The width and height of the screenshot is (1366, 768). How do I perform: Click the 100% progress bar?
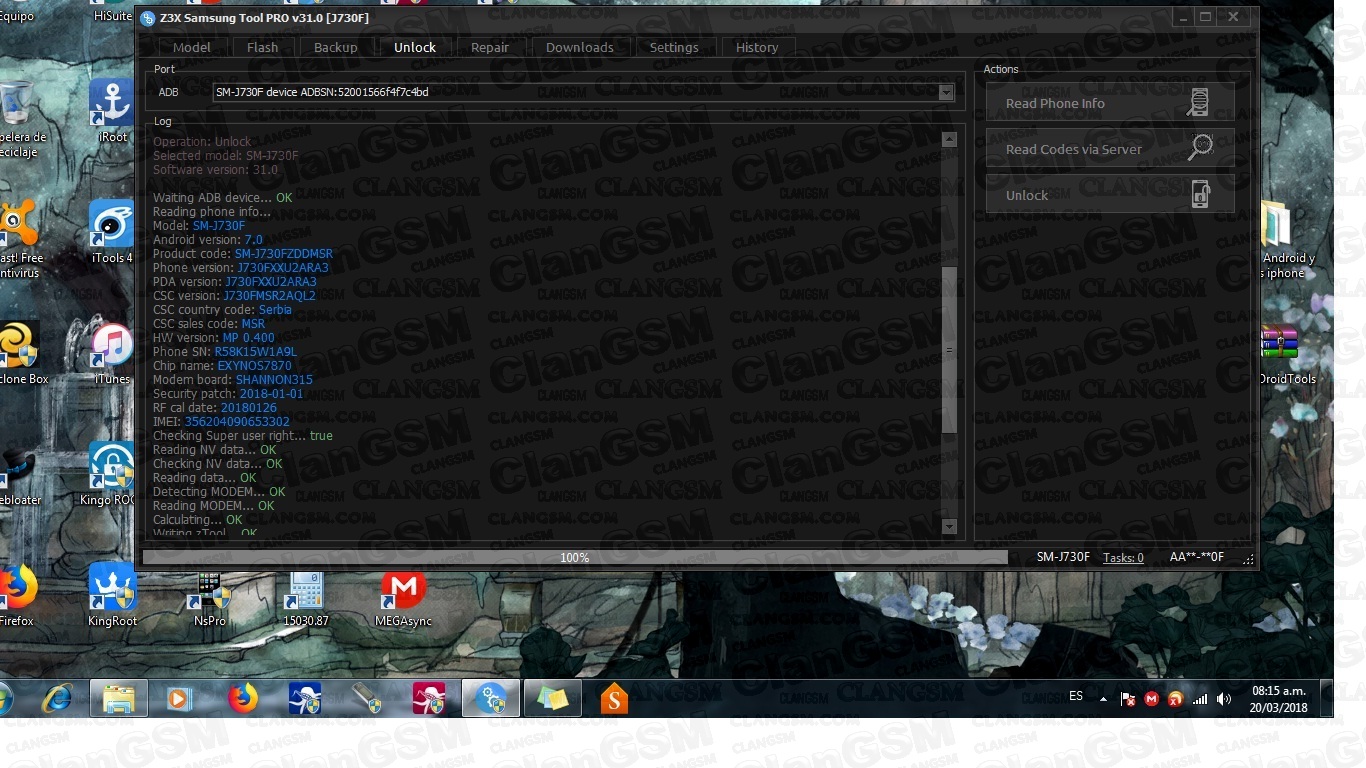pos(575,557)
